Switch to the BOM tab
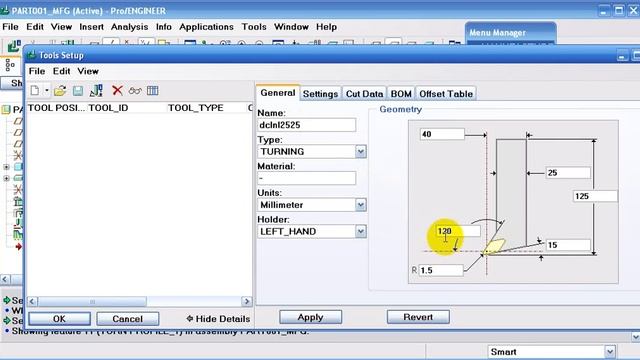The width and height of the screenshot is (640, 360). click(401, 94)
